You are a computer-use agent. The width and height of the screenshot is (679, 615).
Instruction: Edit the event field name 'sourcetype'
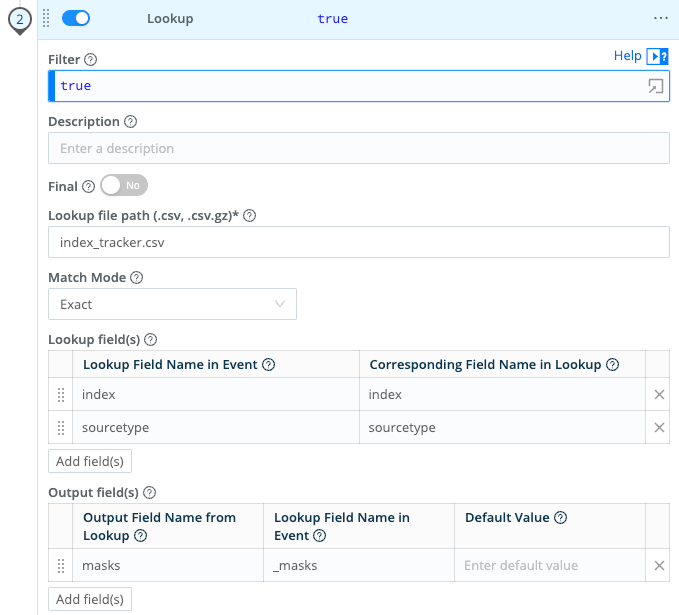click(x=216, y=427)
